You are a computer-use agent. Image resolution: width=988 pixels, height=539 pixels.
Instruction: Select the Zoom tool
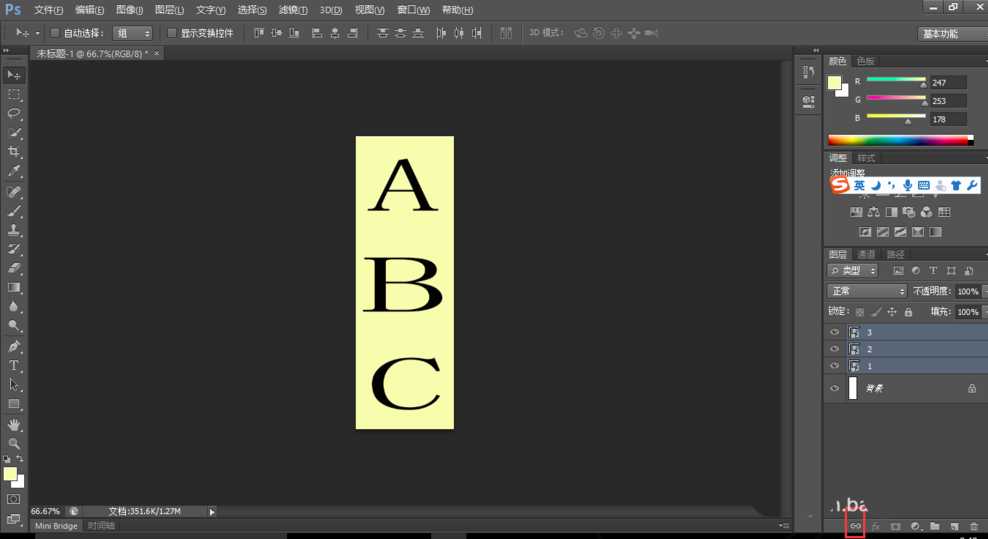(14, 443)
